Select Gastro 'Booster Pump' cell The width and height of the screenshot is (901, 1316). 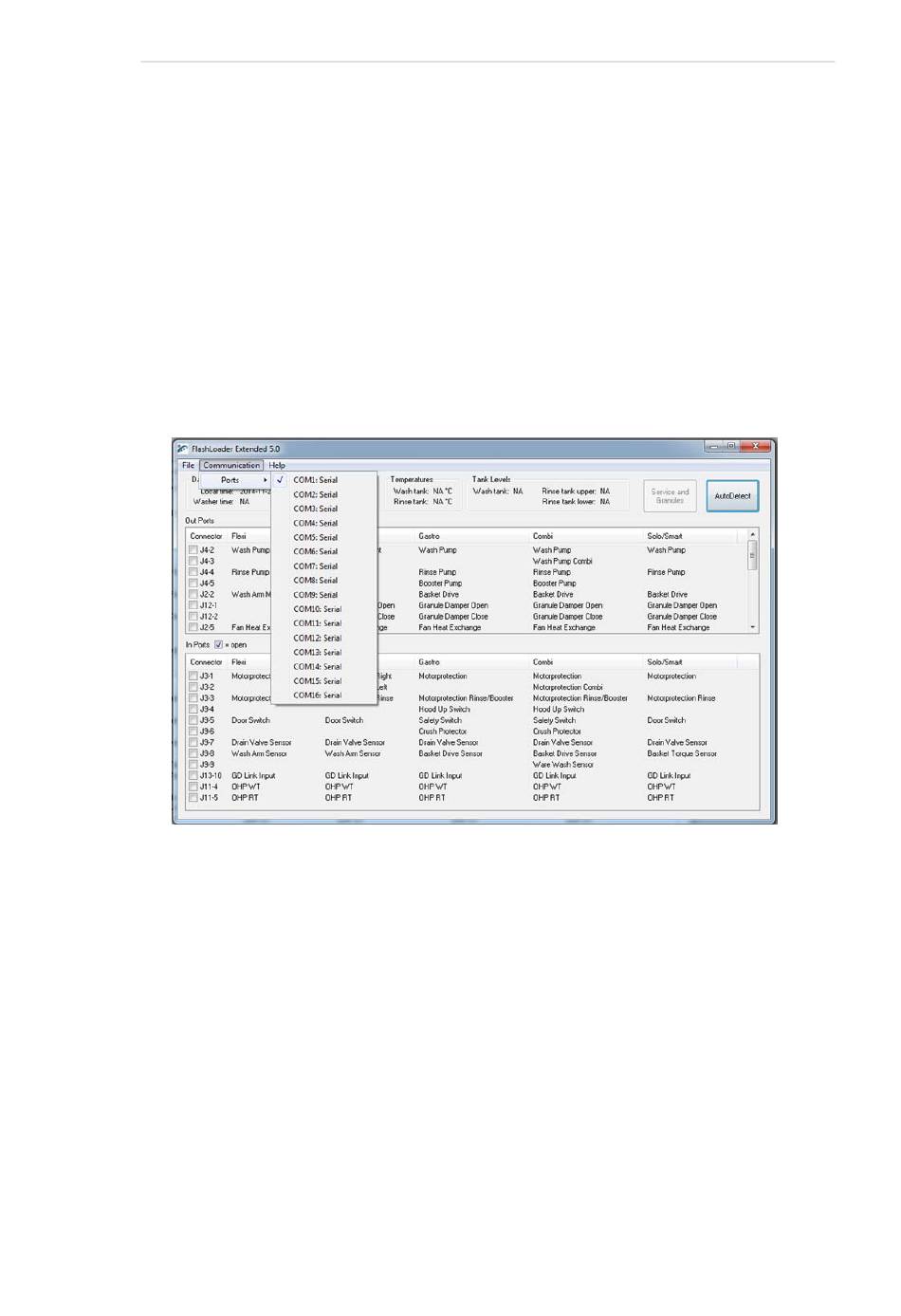441,584
